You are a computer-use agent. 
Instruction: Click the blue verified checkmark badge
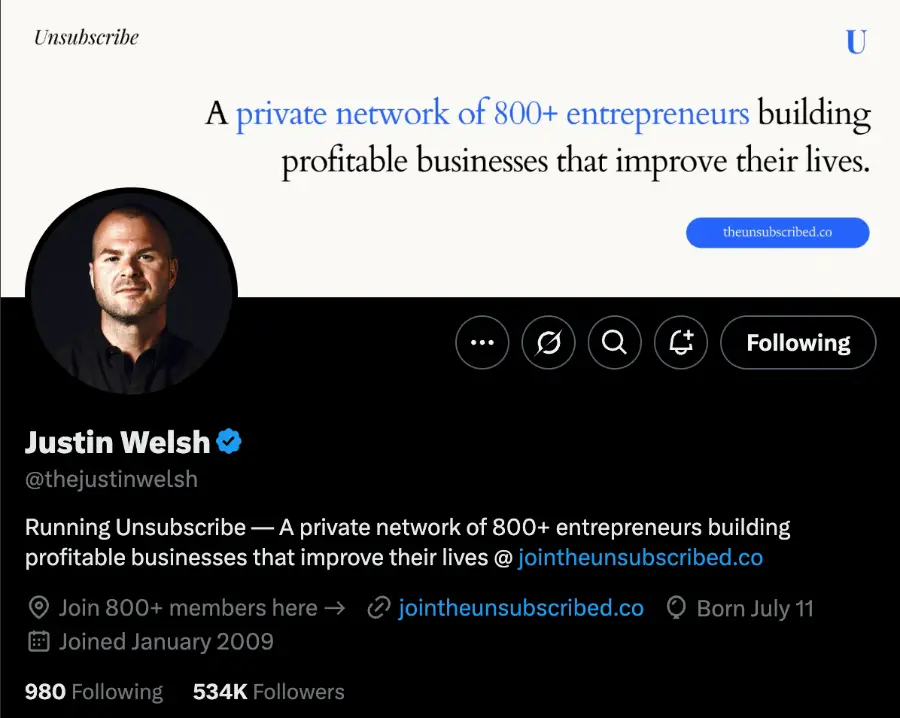[x=230, y=441]
